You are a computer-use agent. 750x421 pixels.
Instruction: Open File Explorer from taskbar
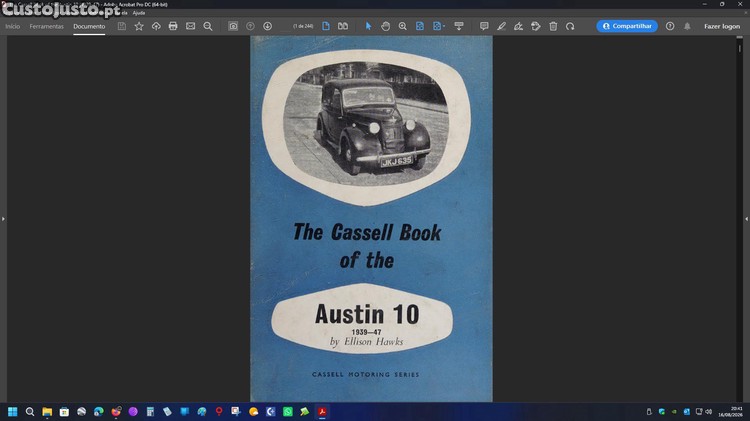pos(47,411)
